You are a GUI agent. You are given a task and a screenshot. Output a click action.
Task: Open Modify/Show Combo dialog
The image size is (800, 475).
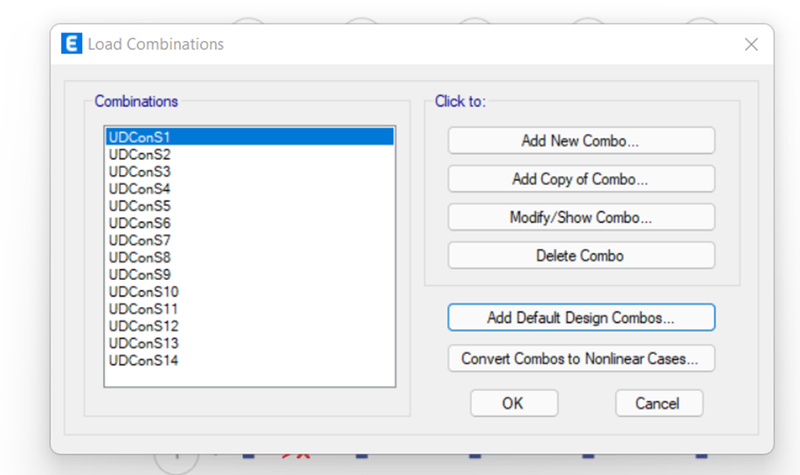[x=581, y=217]
